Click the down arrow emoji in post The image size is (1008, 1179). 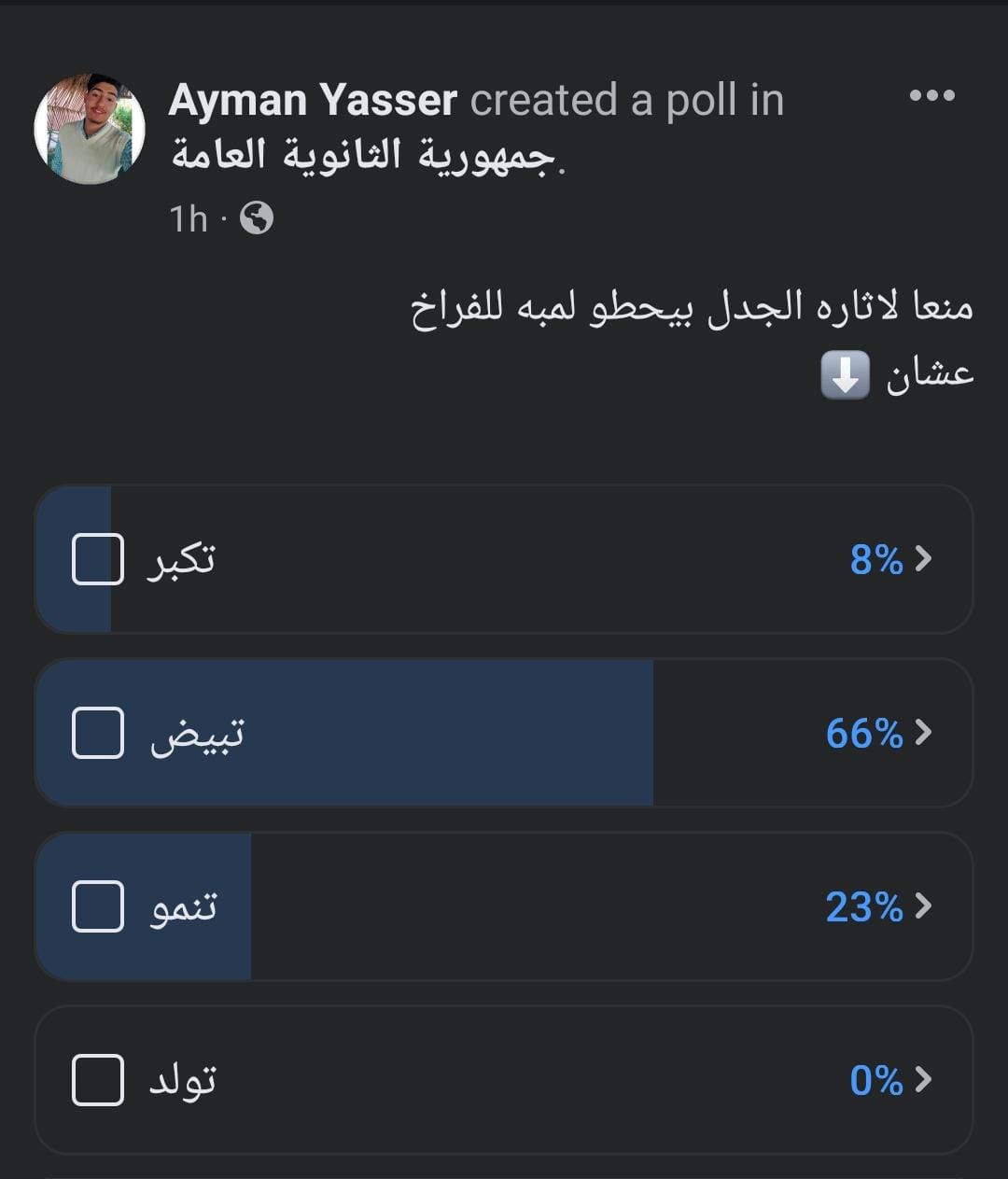[845, 375]
